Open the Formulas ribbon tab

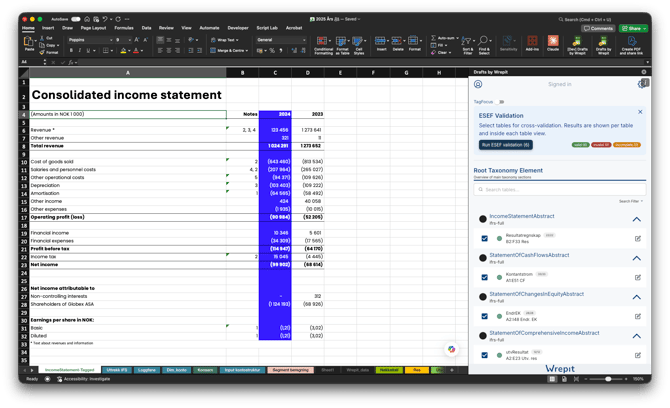[x=124, y=28]
